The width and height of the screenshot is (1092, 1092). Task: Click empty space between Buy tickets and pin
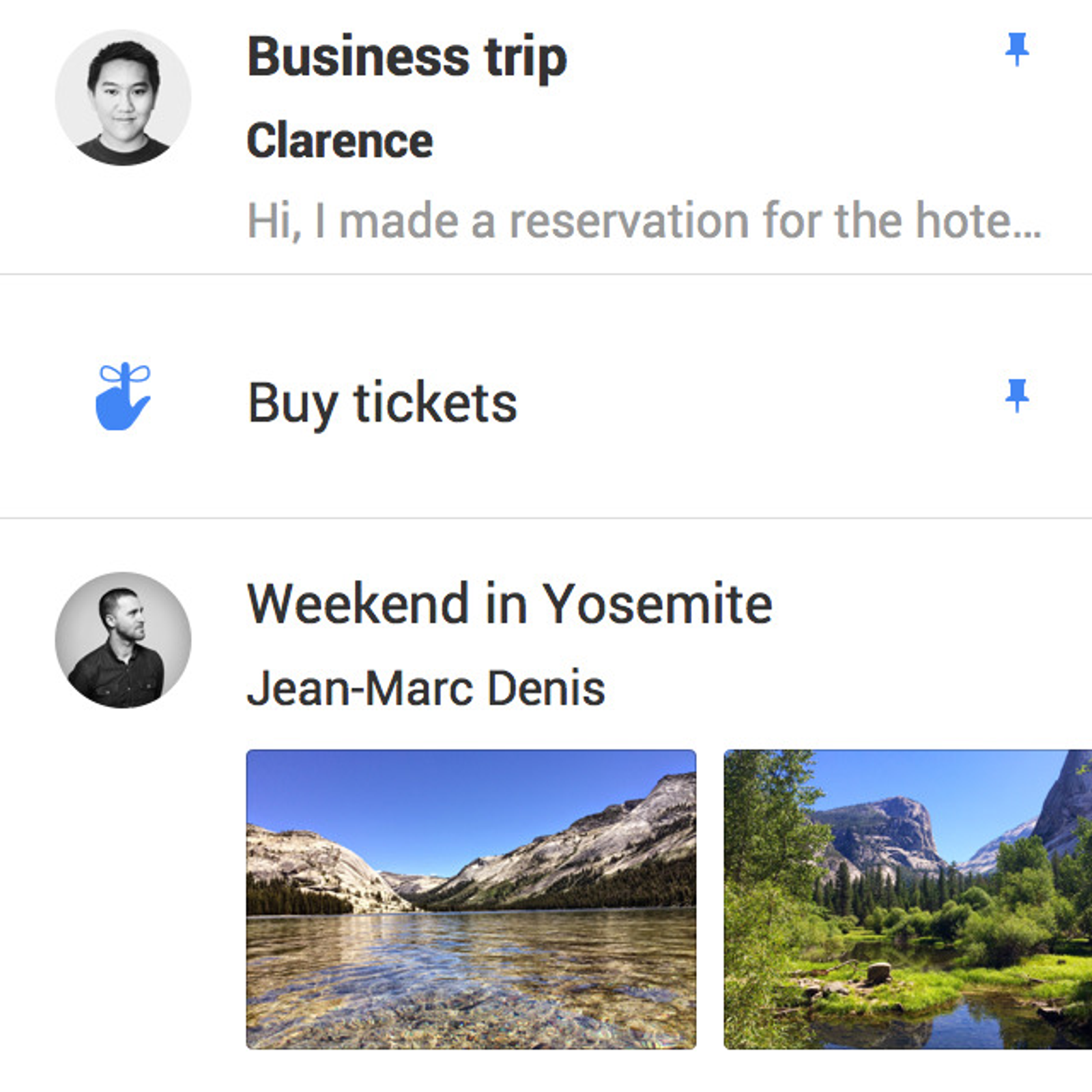[758, 403]
